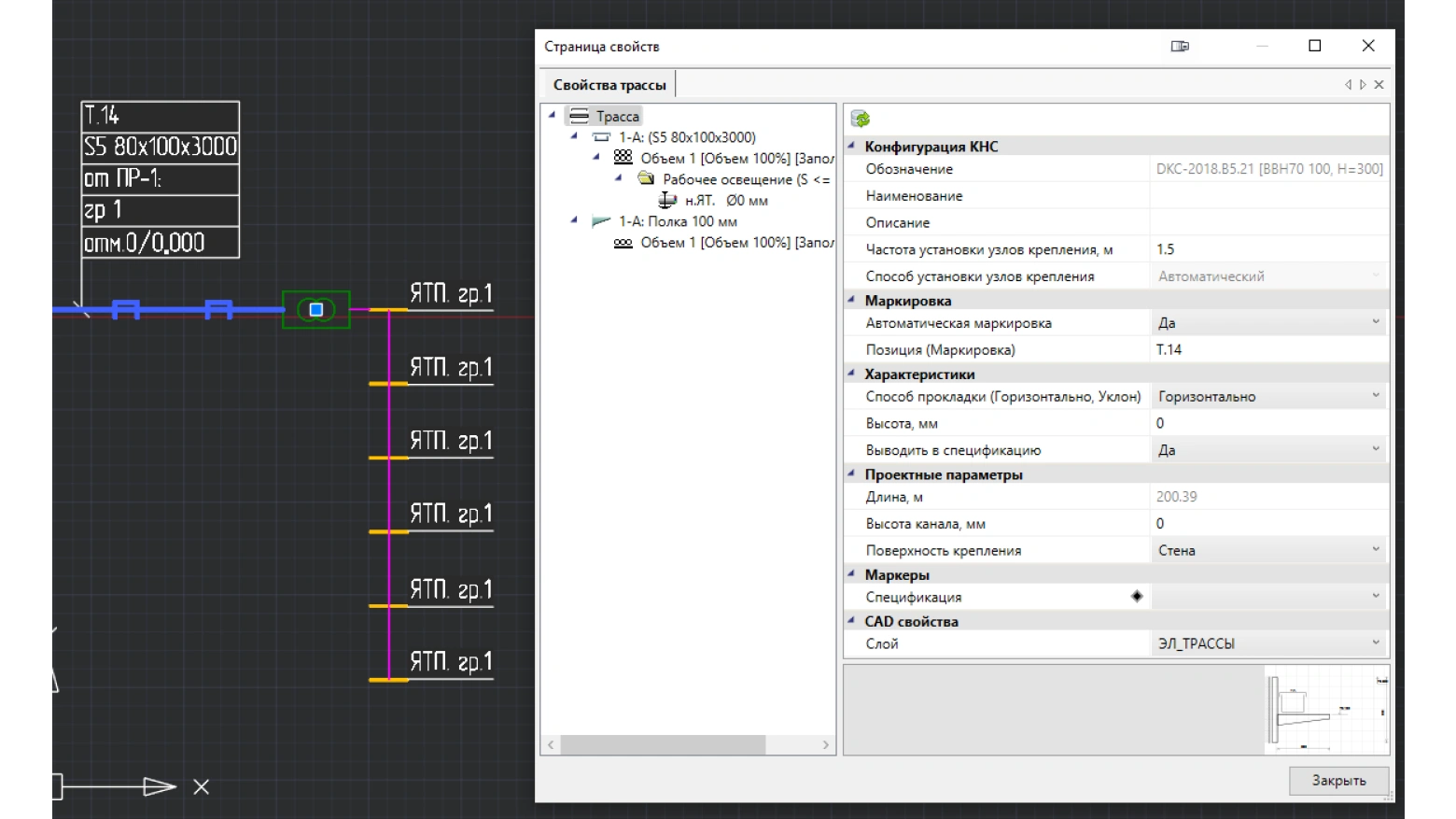Click the tab scroll left arrow

1348,85
